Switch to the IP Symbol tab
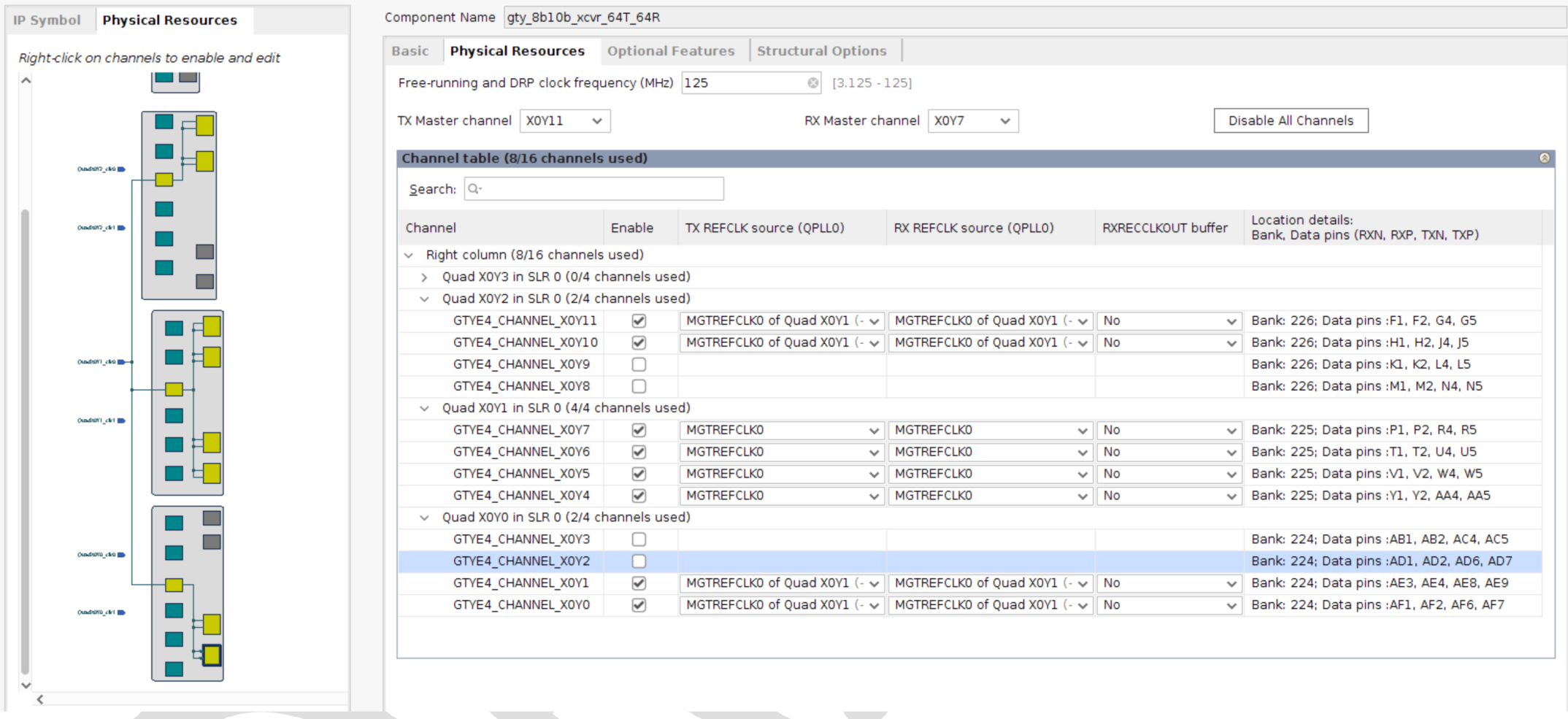1568x719 pixels. [47, 20]
